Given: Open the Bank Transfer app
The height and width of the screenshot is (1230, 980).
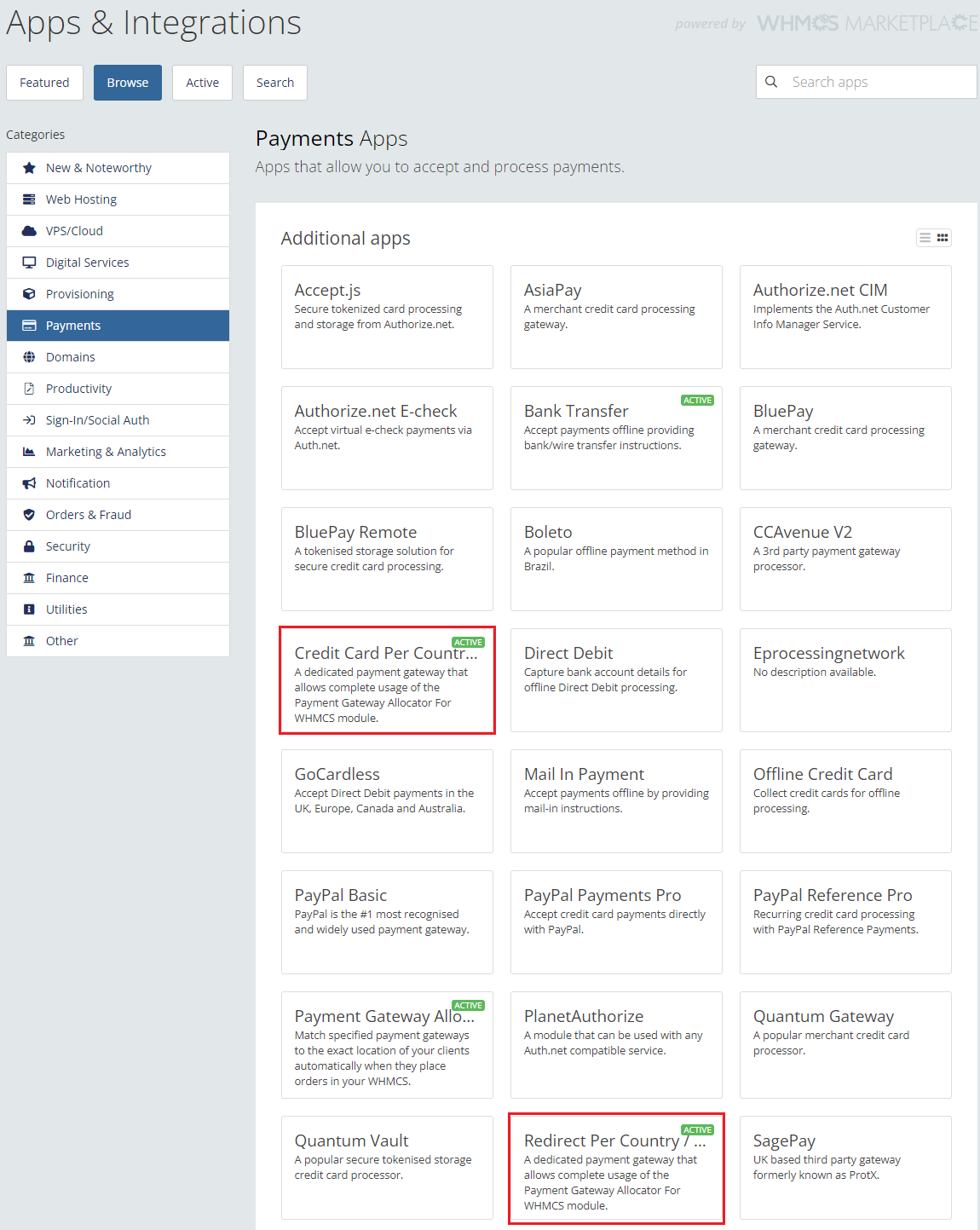Looking at the screenshot, I should pyautogui.click(x=616, y=438).
